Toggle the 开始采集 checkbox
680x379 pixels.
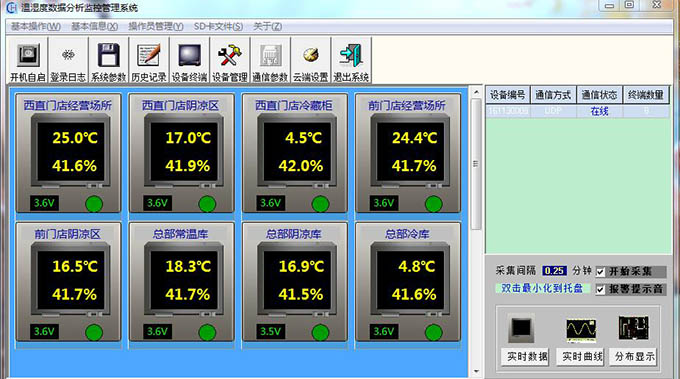click(601, 272)
